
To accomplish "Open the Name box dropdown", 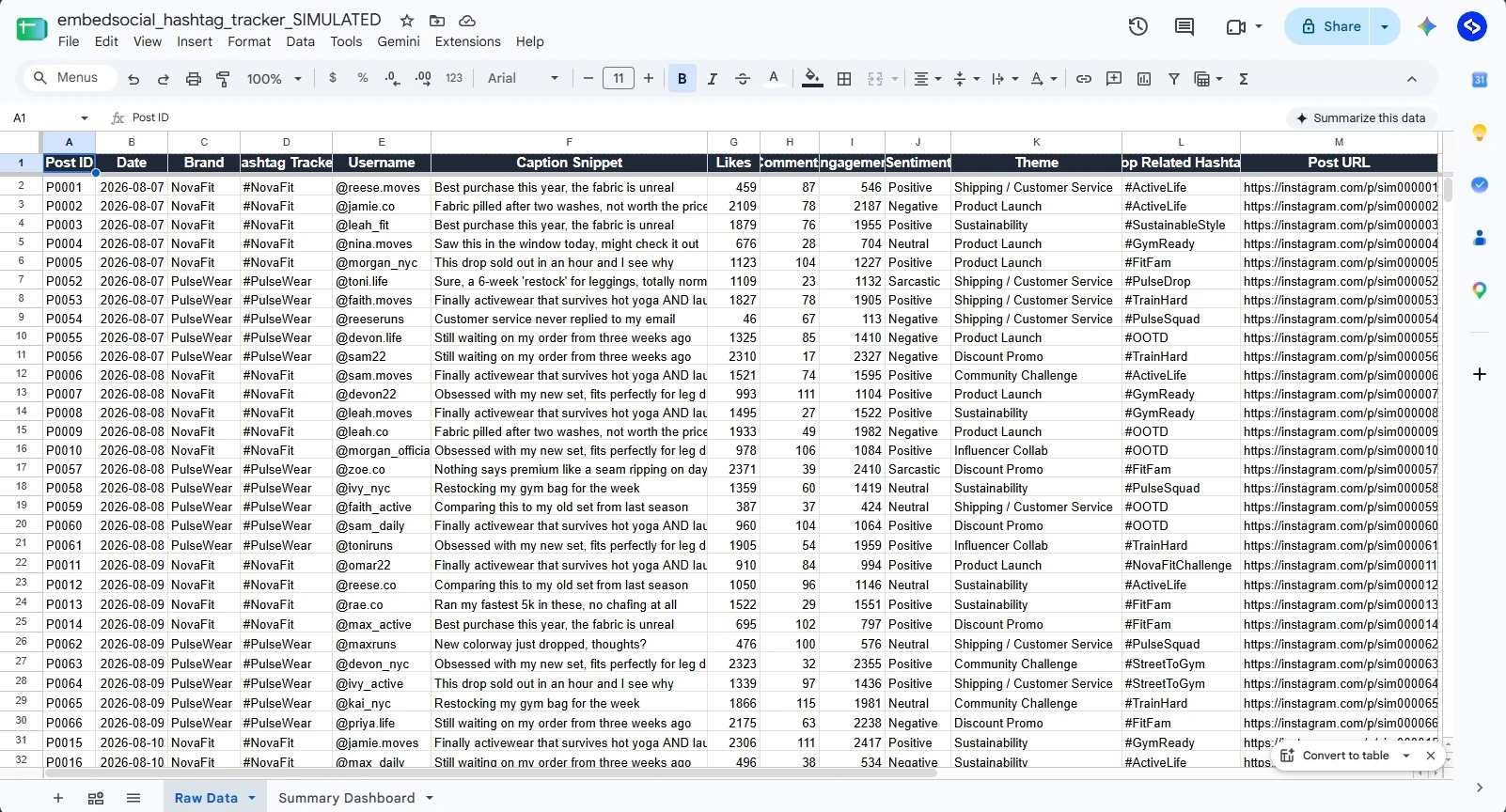I will point(85,118).
